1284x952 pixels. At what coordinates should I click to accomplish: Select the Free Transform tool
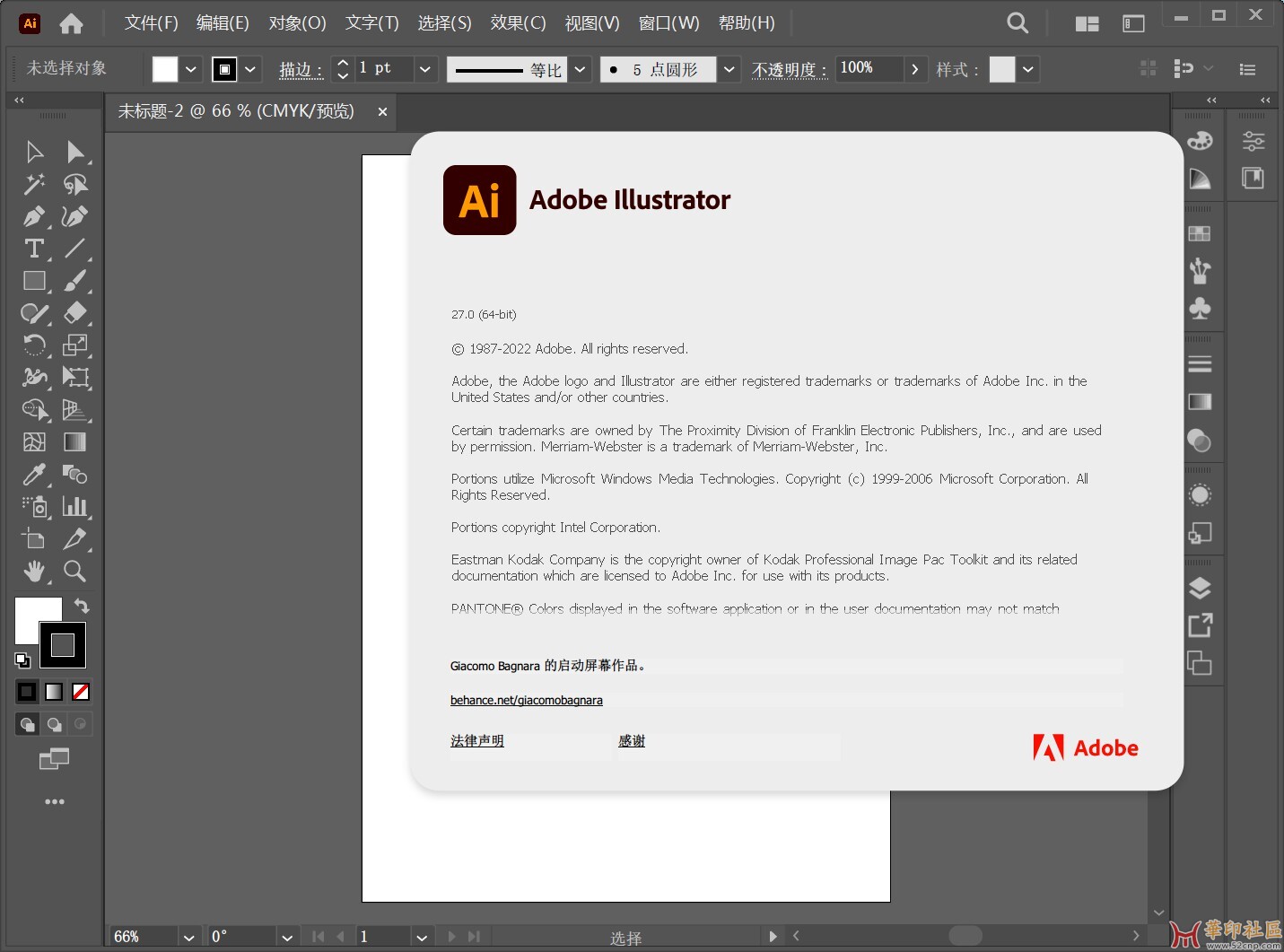pos(75,378)
